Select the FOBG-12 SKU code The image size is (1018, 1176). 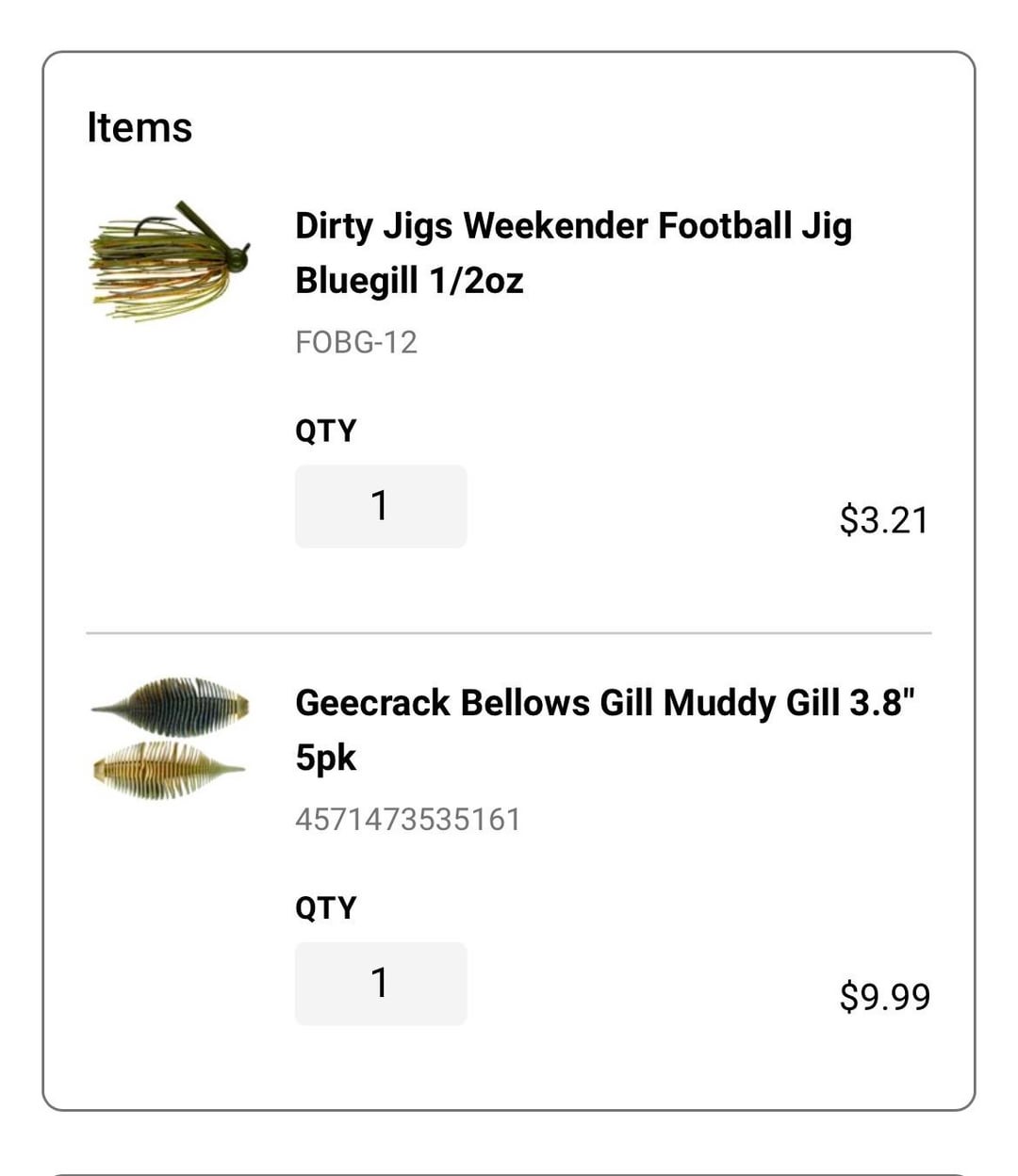click(x=355, y=342)
